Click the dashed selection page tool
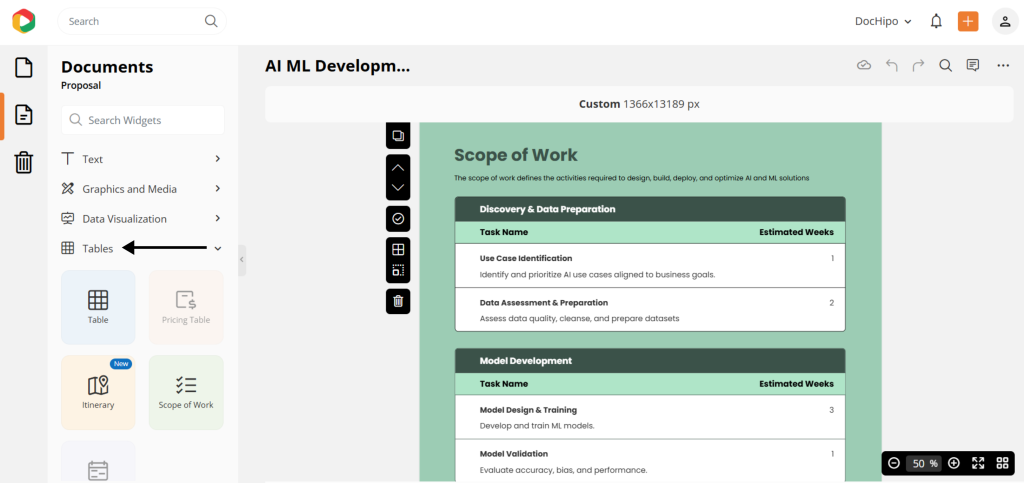This screenshot has height=483, width=1024. point(398,270)
